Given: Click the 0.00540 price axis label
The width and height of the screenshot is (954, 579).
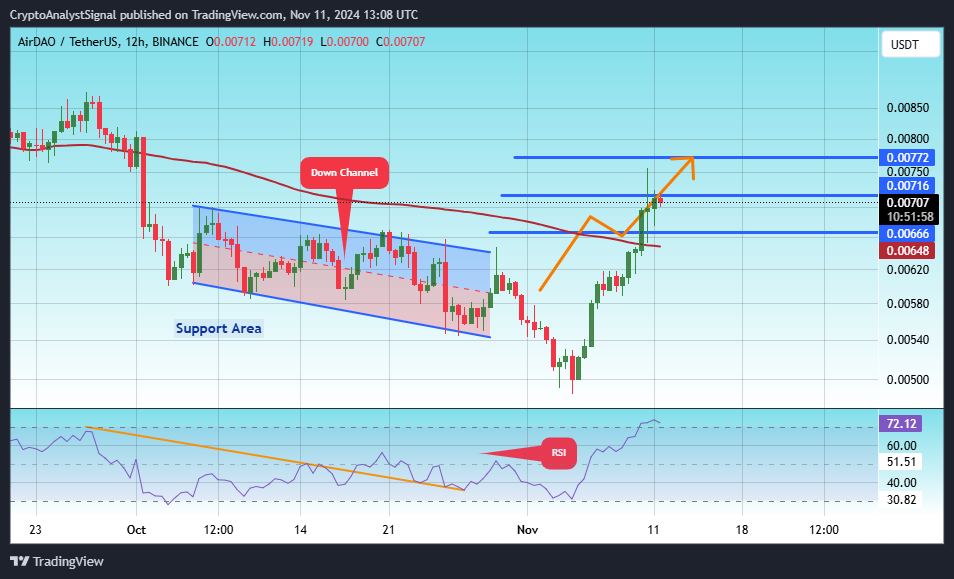Looking at the screenshot, I should (908, 340).
